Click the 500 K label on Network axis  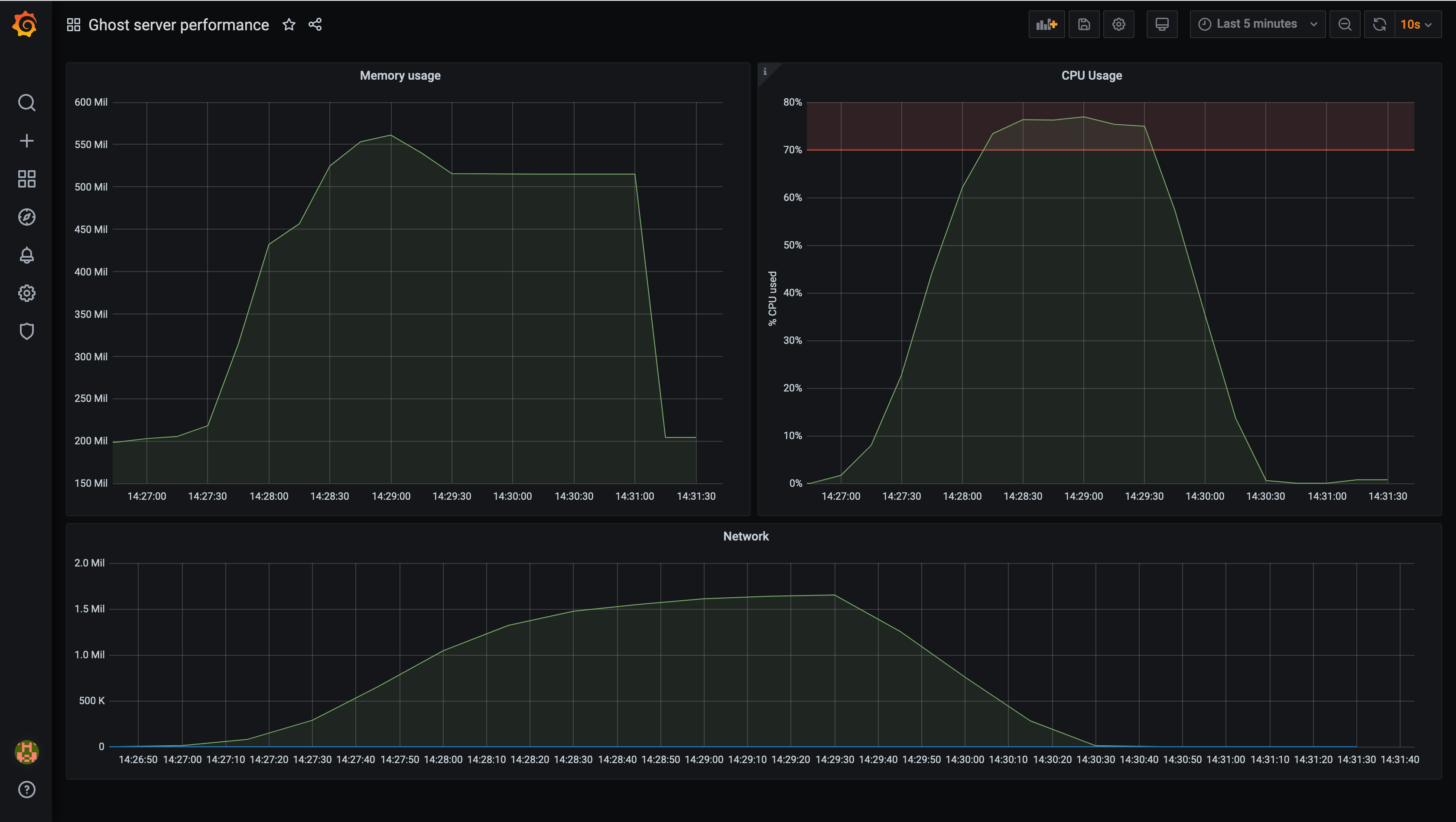click(91, 701)
